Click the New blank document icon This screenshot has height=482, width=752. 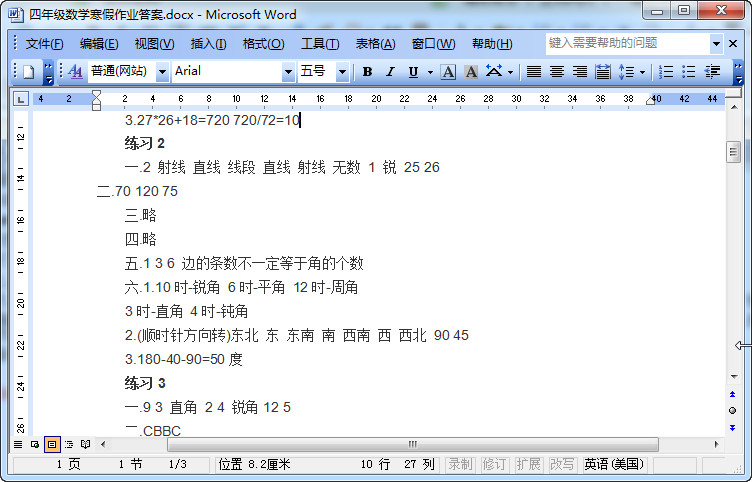[29, 72]
